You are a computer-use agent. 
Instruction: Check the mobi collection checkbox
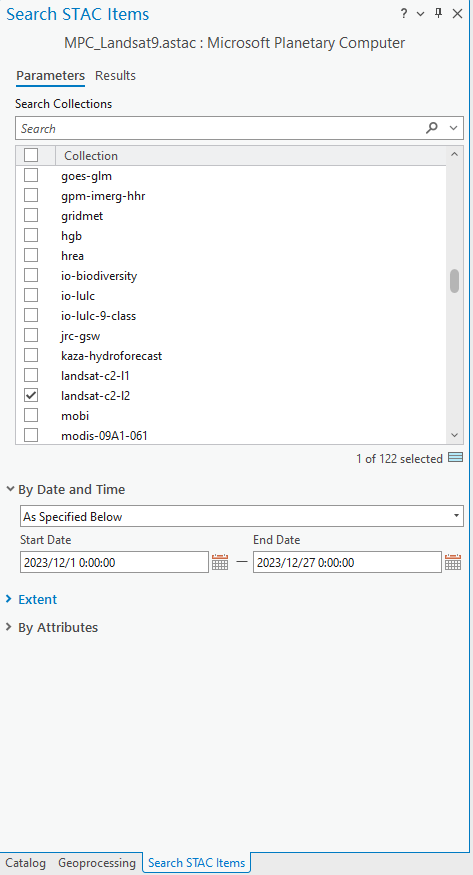(x=31, y=415)
